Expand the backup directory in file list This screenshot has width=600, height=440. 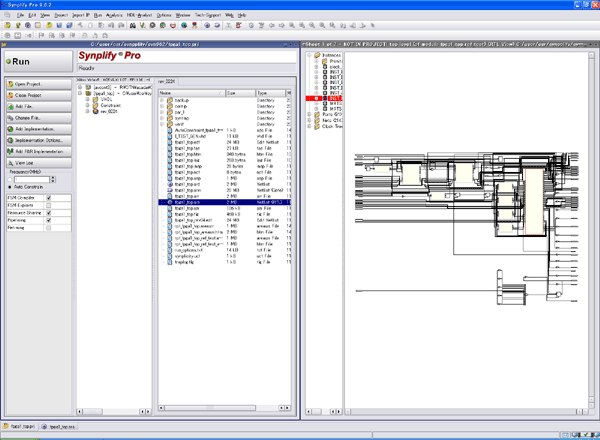(x=162, y=100)
